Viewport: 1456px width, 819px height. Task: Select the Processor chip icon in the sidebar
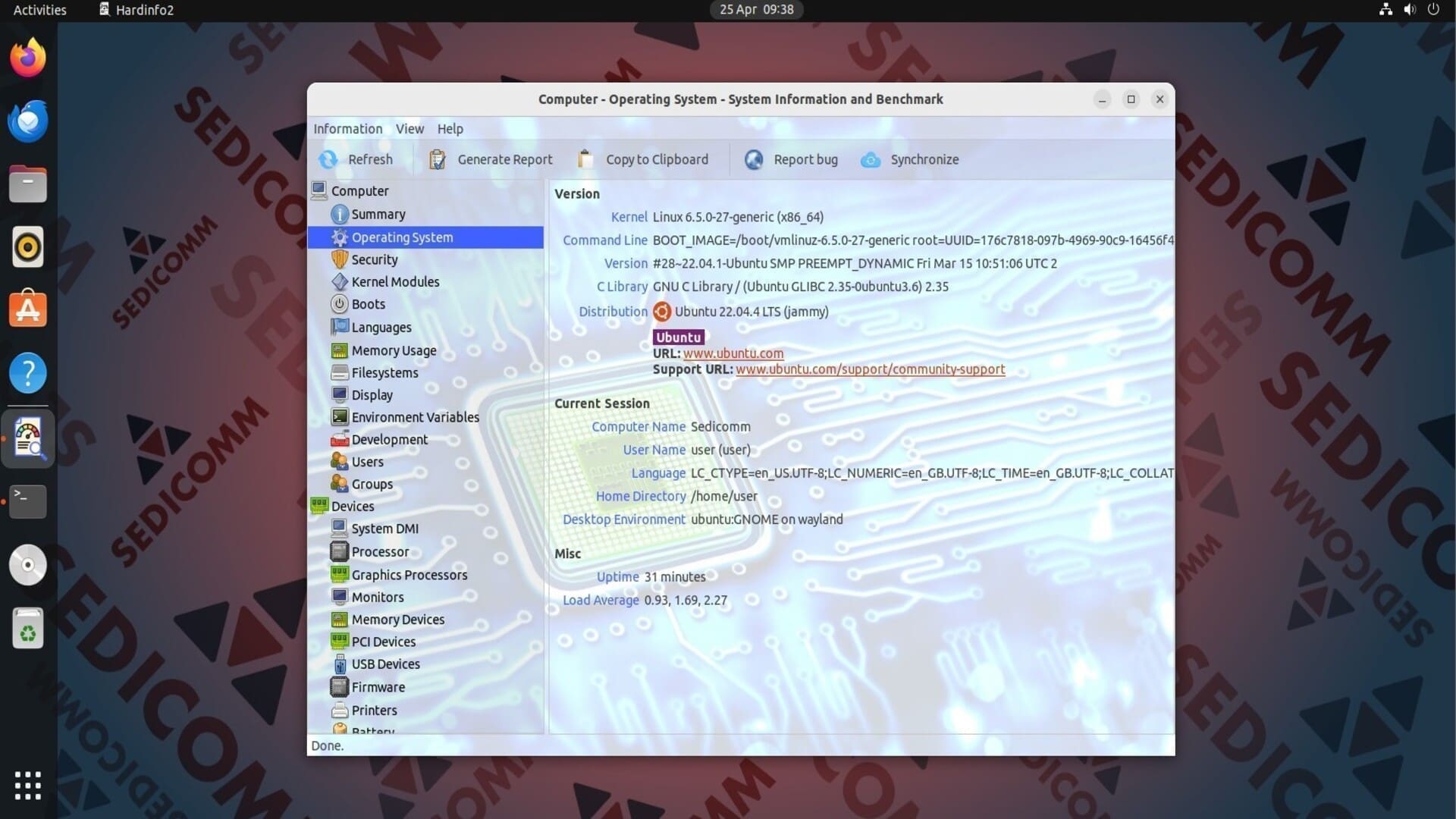pos(340,551)
